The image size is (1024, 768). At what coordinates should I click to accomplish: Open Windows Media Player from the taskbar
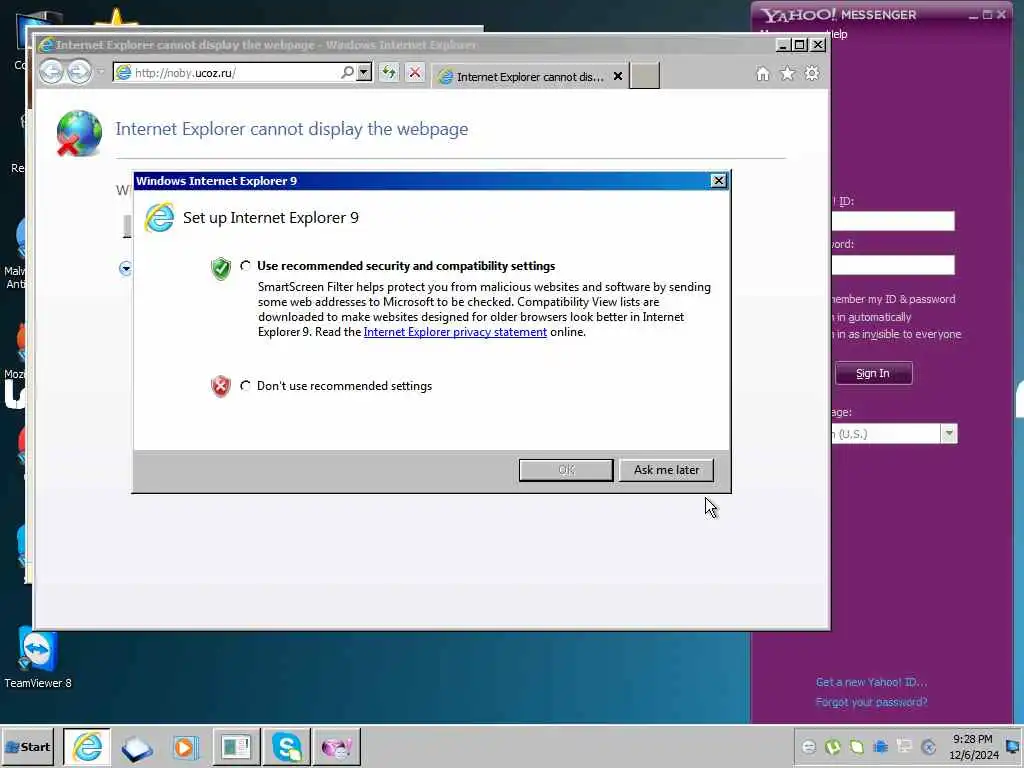(185, 747)
